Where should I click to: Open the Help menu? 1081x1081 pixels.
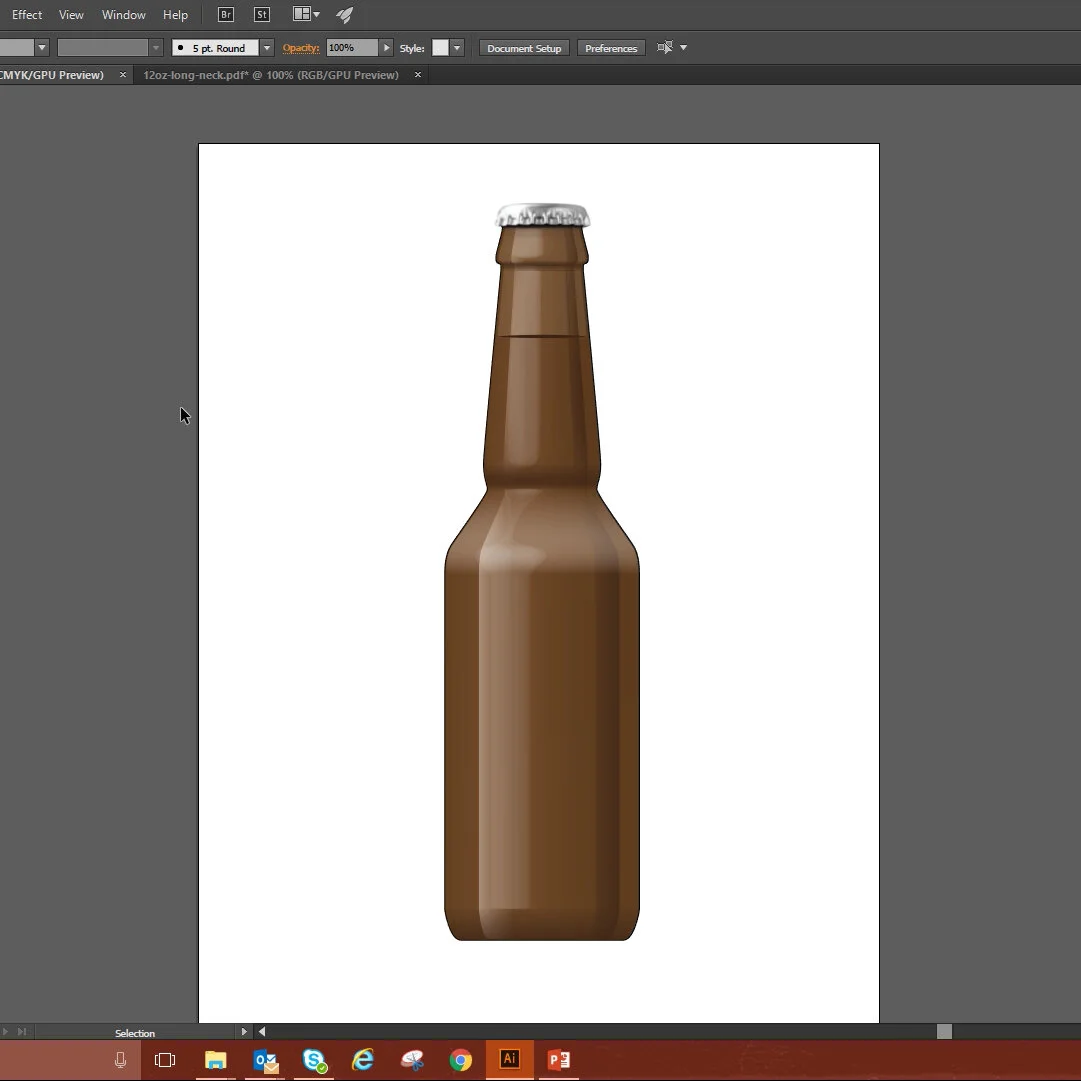[175, 14]
